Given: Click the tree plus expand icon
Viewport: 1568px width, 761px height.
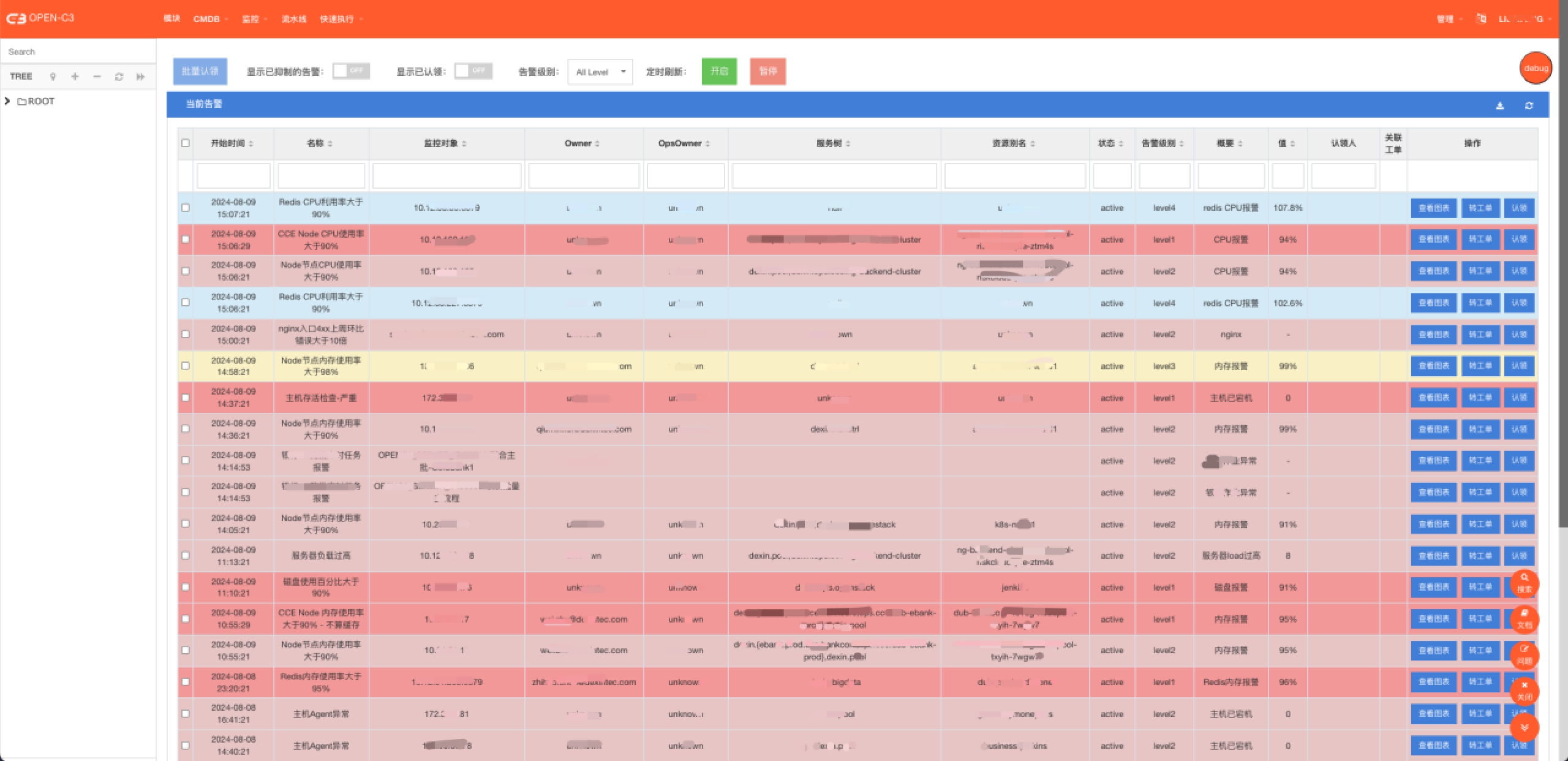Looking at the screenshot, I should (x=75, y=77).
